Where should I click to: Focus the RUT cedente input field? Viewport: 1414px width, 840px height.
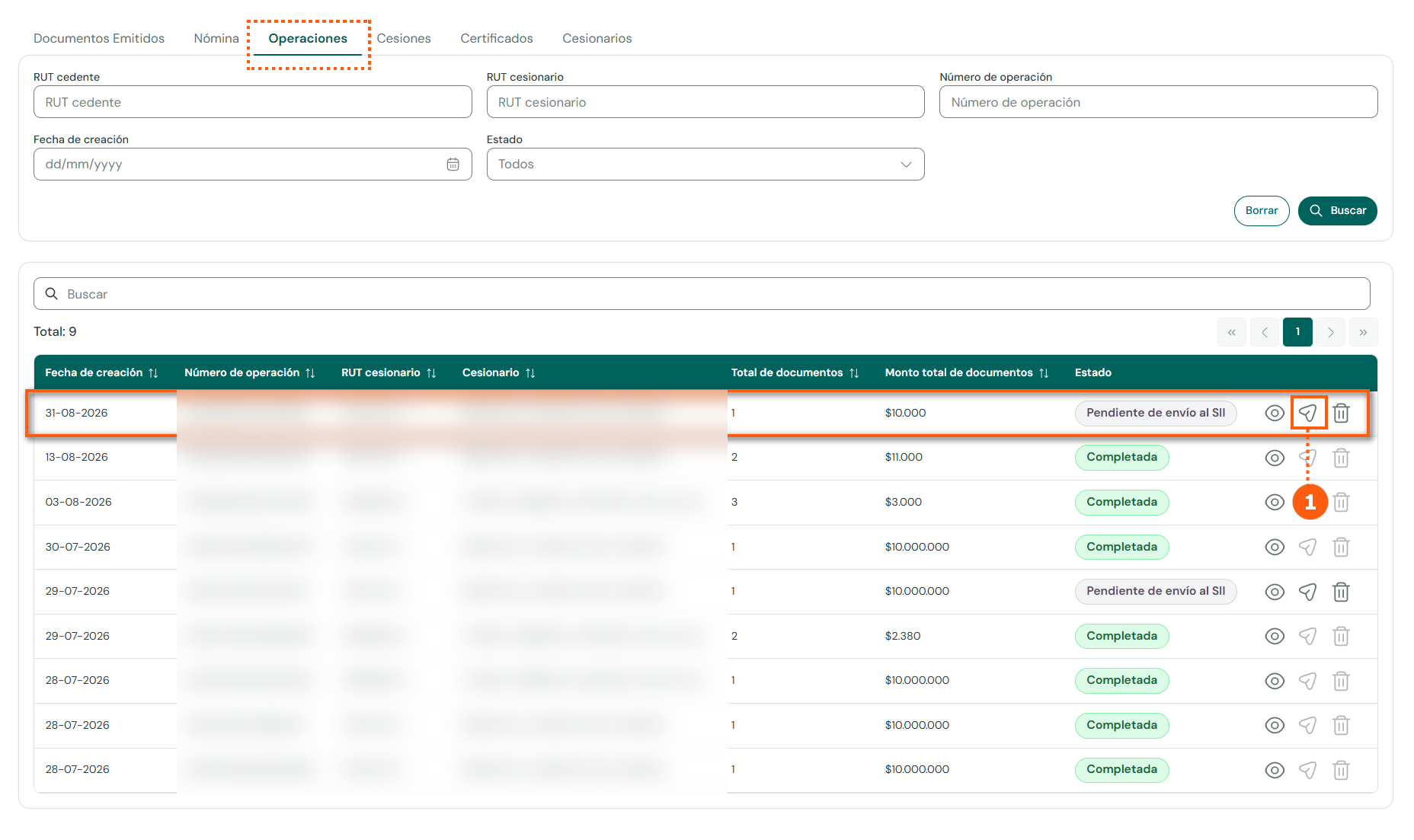253,102
